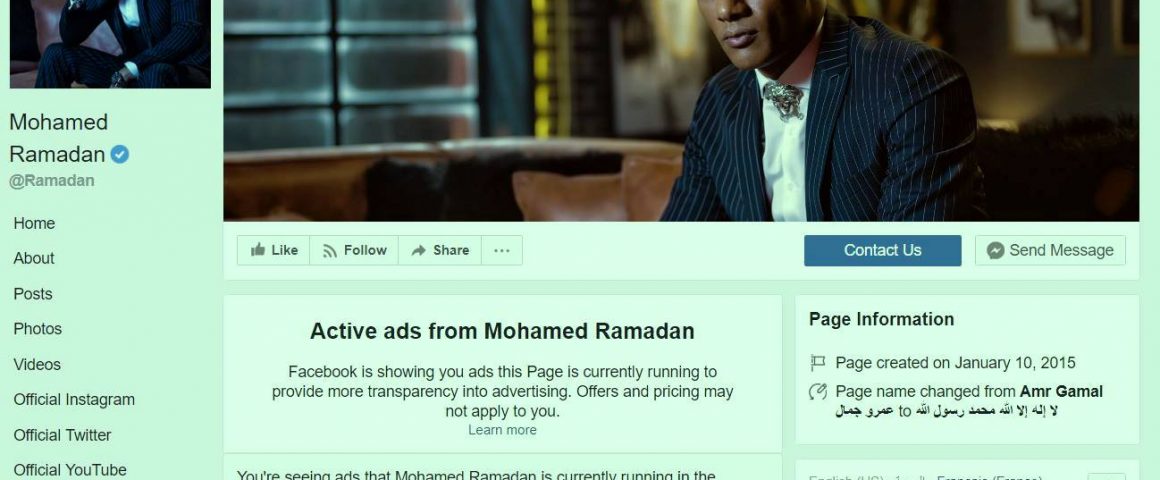The height and width of the screenshot is (480, 1160).
Task: Open the Official Instagram link
Action: point(74,399)
